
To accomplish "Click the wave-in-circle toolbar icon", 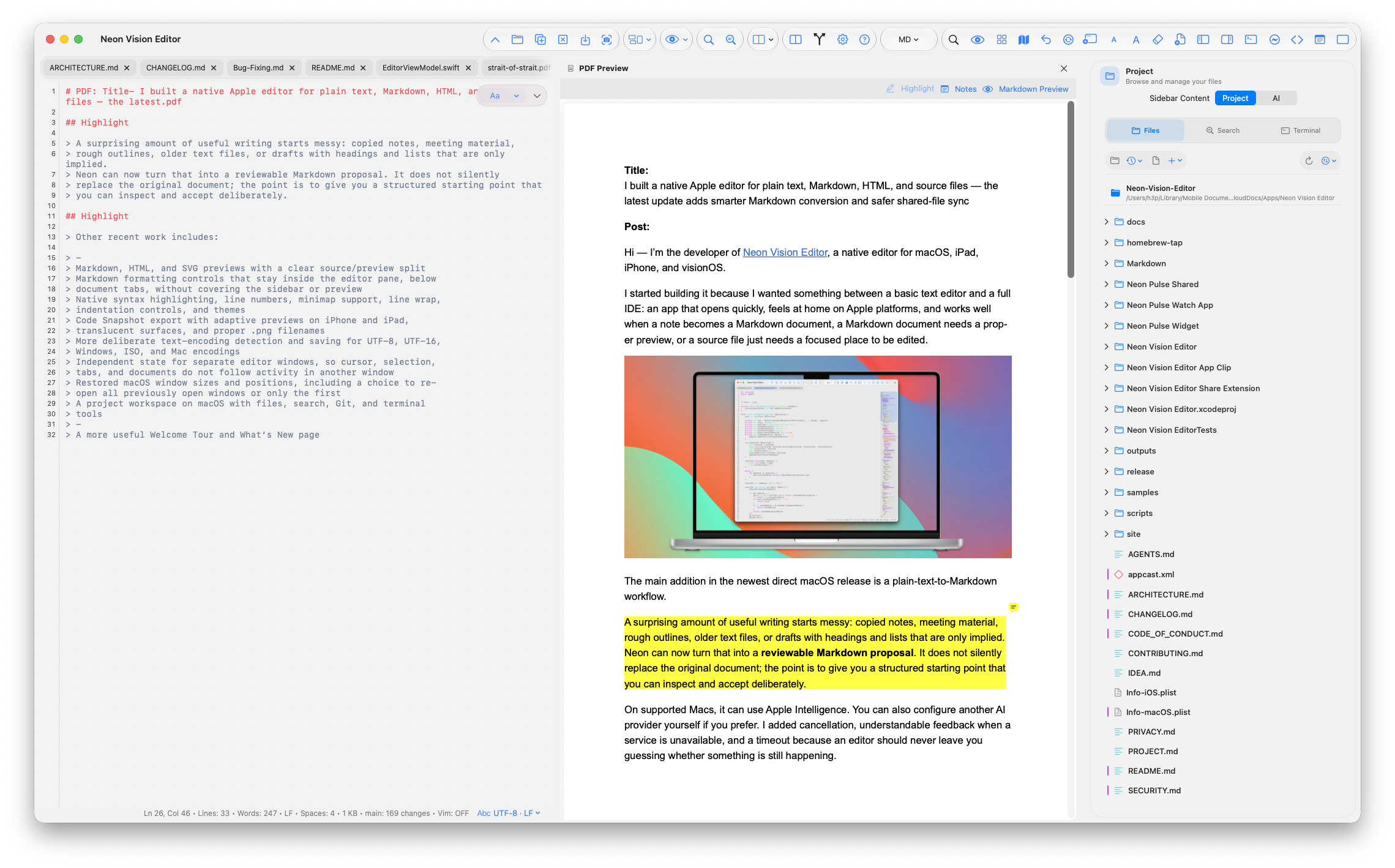I will [x=1274, y=40].
